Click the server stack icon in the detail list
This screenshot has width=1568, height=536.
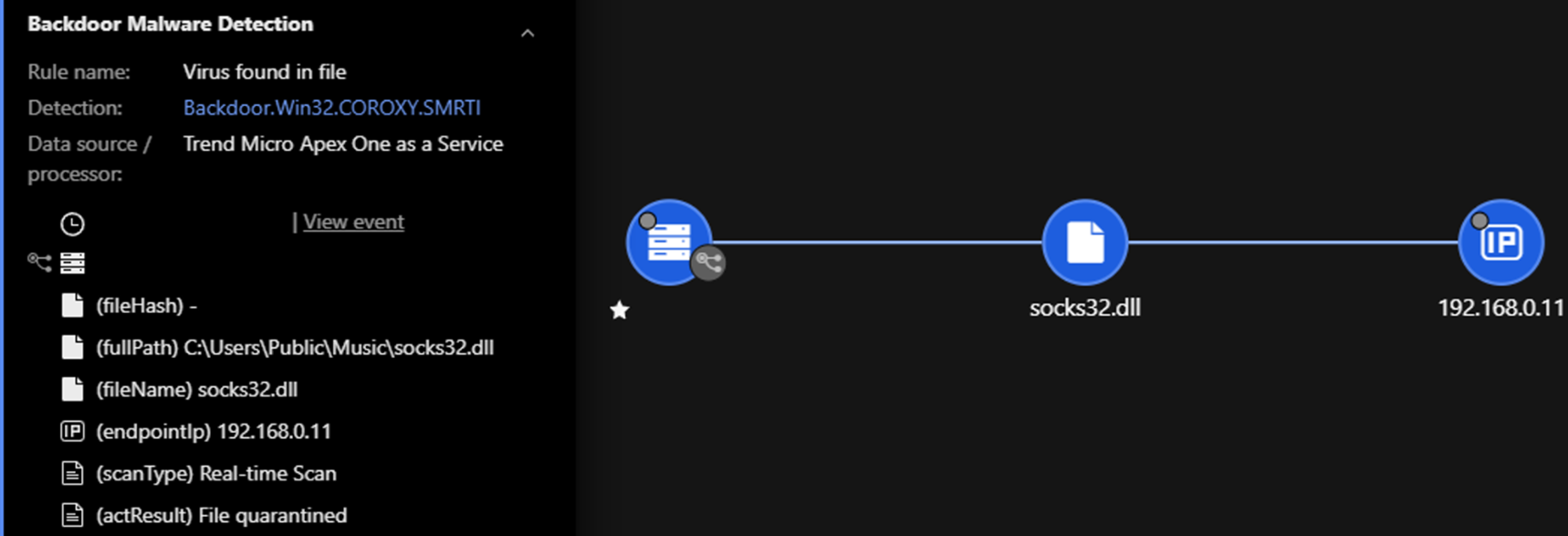[73, 264]
